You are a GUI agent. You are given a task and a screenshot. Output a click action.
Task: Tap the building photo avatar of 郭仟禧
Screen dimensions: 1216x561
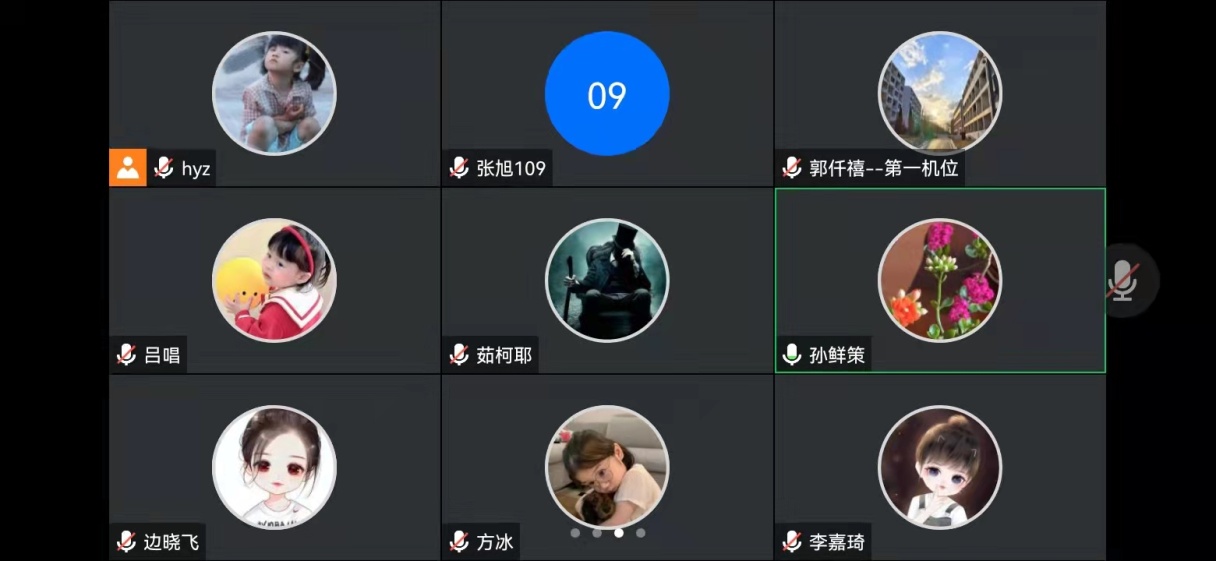[940, 94]
